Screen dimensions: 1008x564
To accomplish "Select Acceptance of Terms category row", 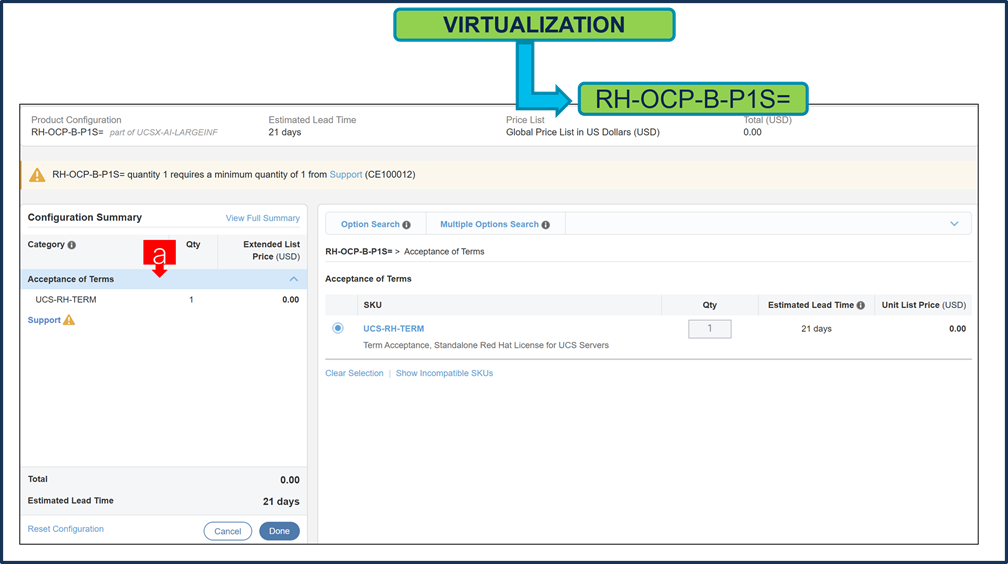I will [x=164, y=279].
